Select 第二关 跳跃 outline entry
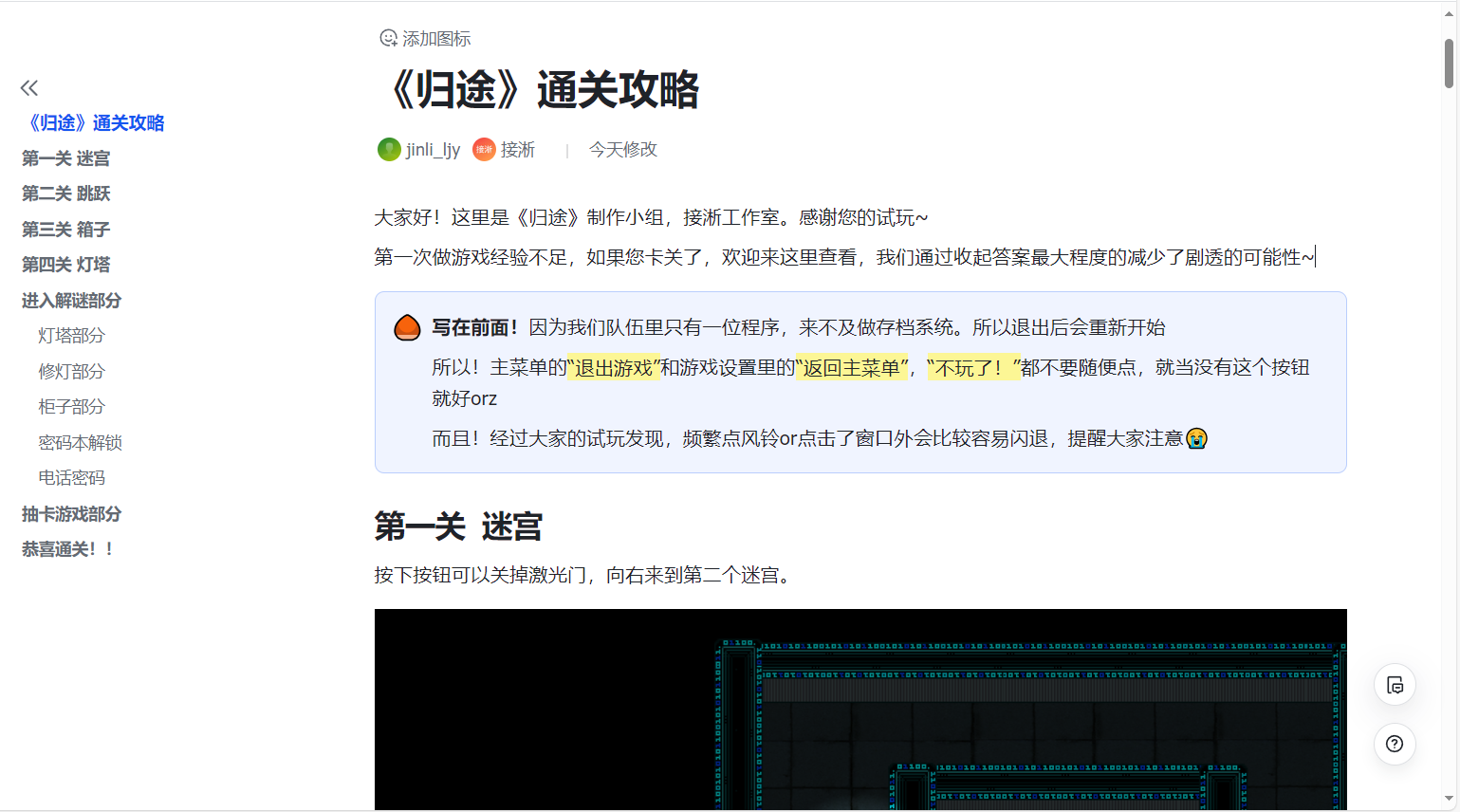 point(65,194)
